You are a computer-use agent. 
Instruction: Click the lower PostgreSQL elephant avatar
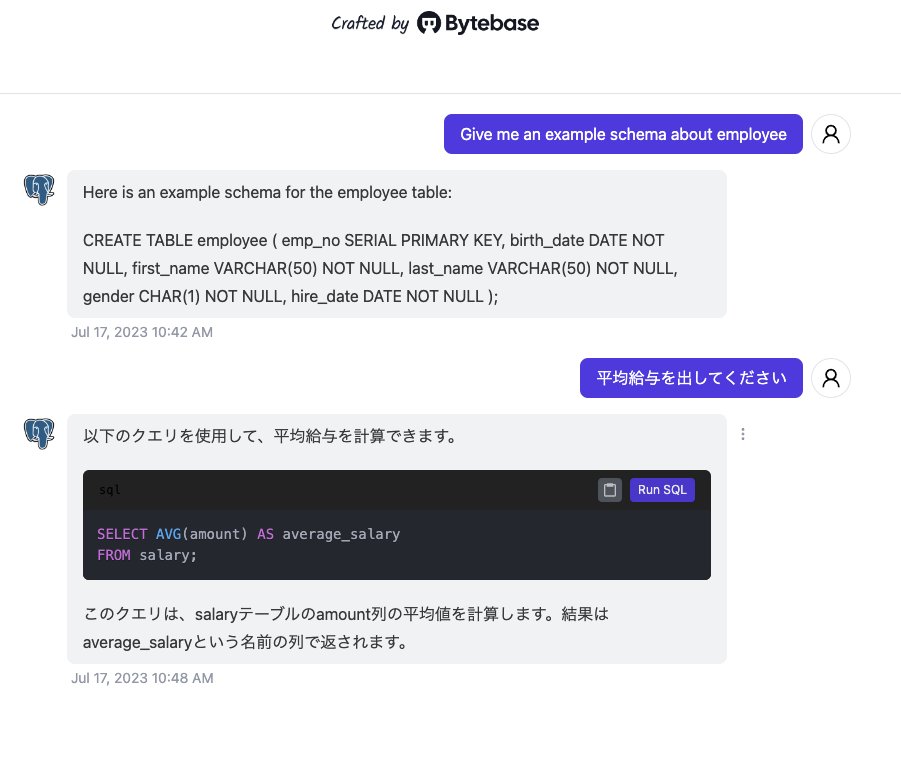click(x=39, y=433)
